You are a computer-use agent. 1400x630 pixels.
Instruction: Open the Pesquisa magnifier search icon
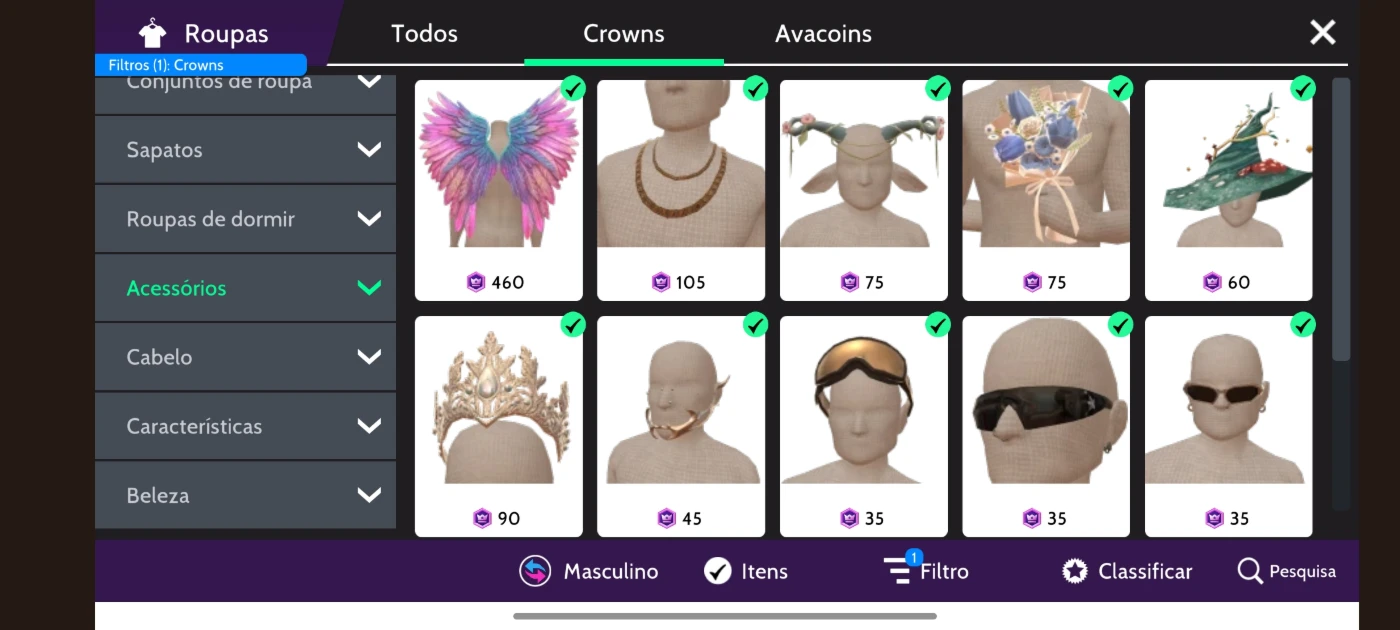click(x=1250, y=571)
